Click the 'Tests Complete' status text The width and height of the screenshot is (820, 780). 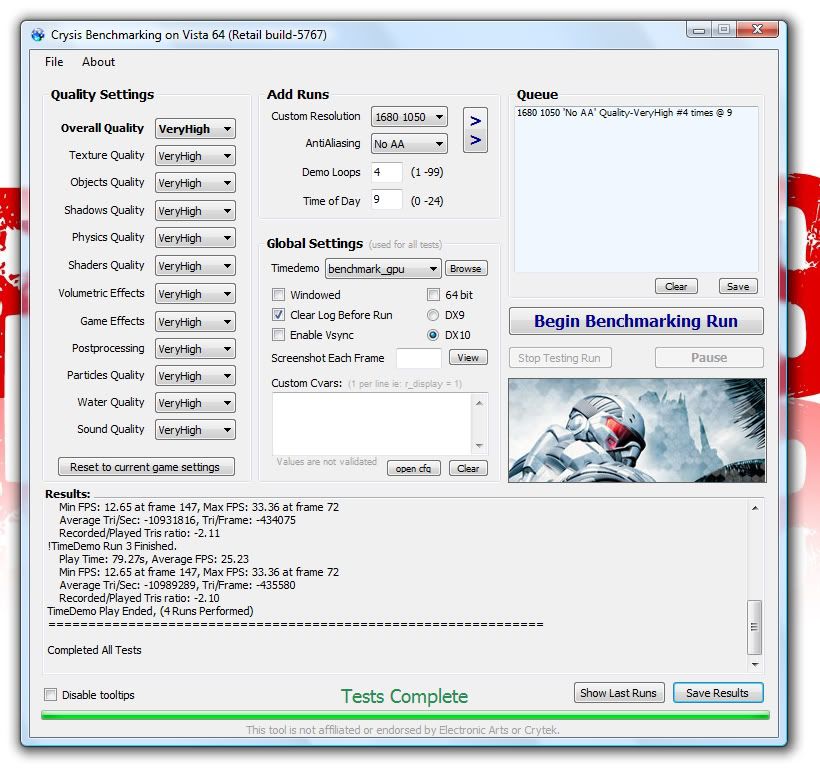point(405,696)
